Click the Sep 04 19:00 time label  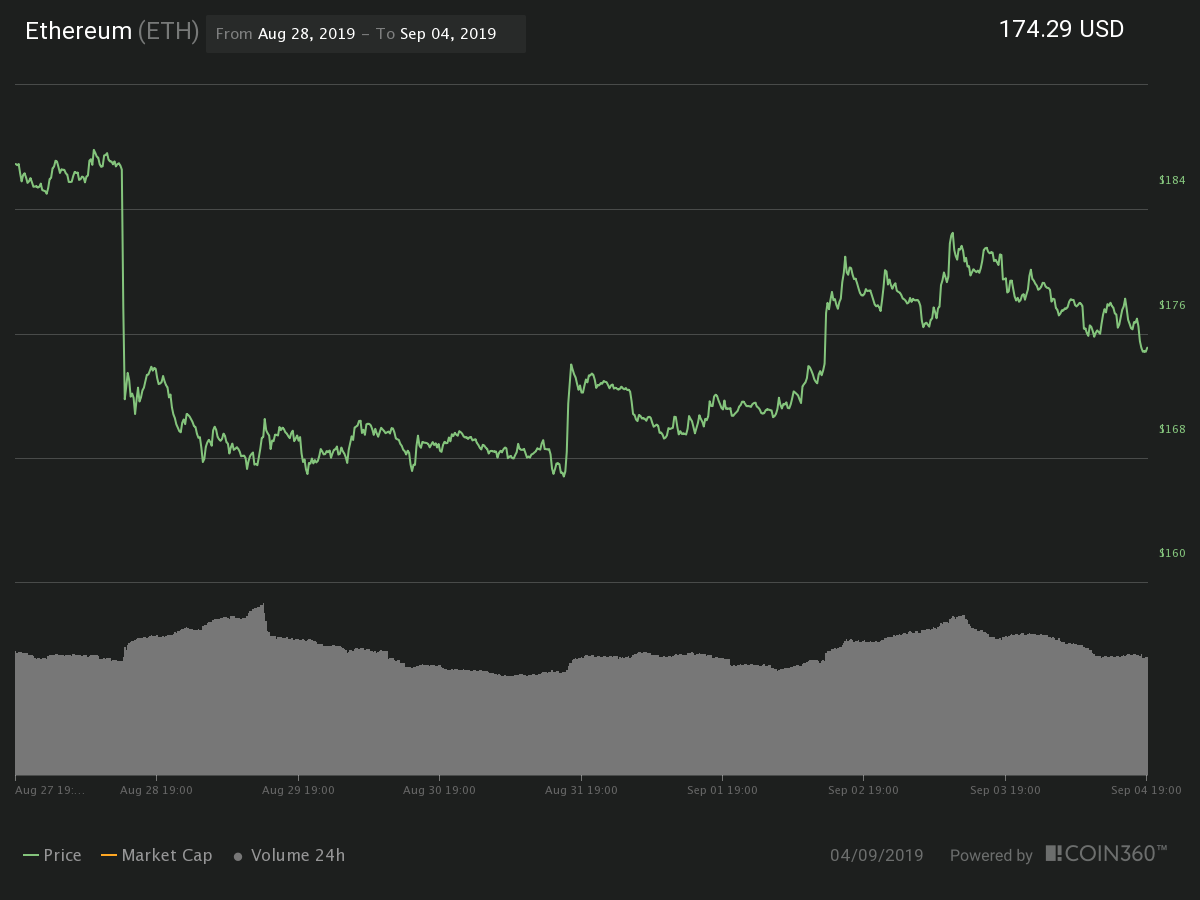pos(1146,790)
